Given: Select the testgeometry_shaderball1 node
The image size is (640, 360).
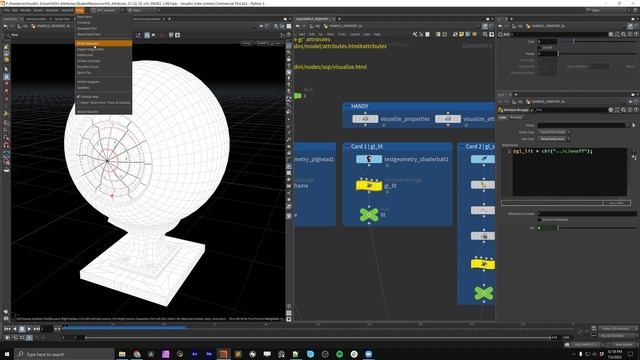Looking at the screenshot, I should [x=369, y=159].
